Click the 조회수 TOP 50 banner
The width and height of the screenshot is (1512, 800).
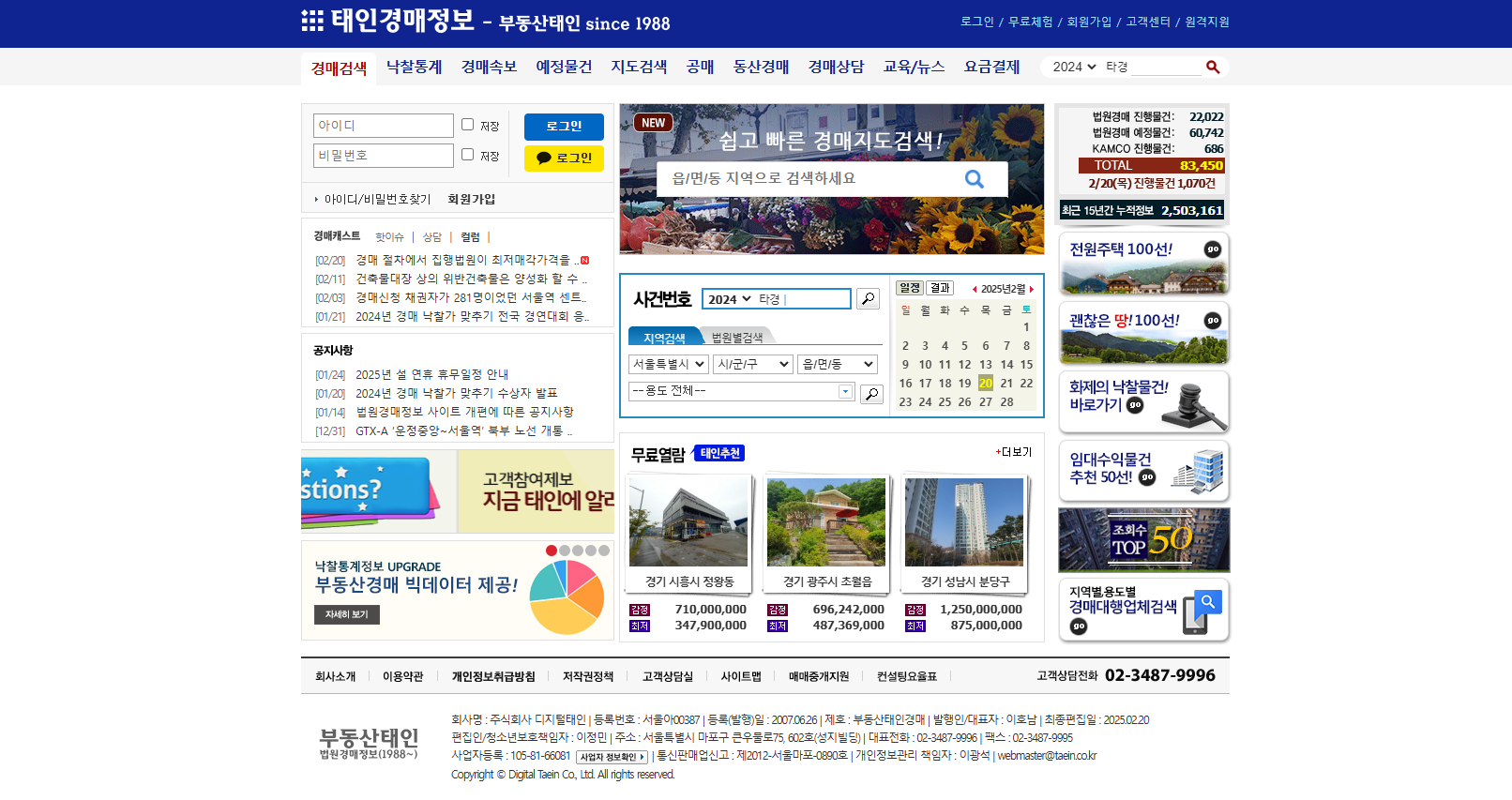point(1143,540)
